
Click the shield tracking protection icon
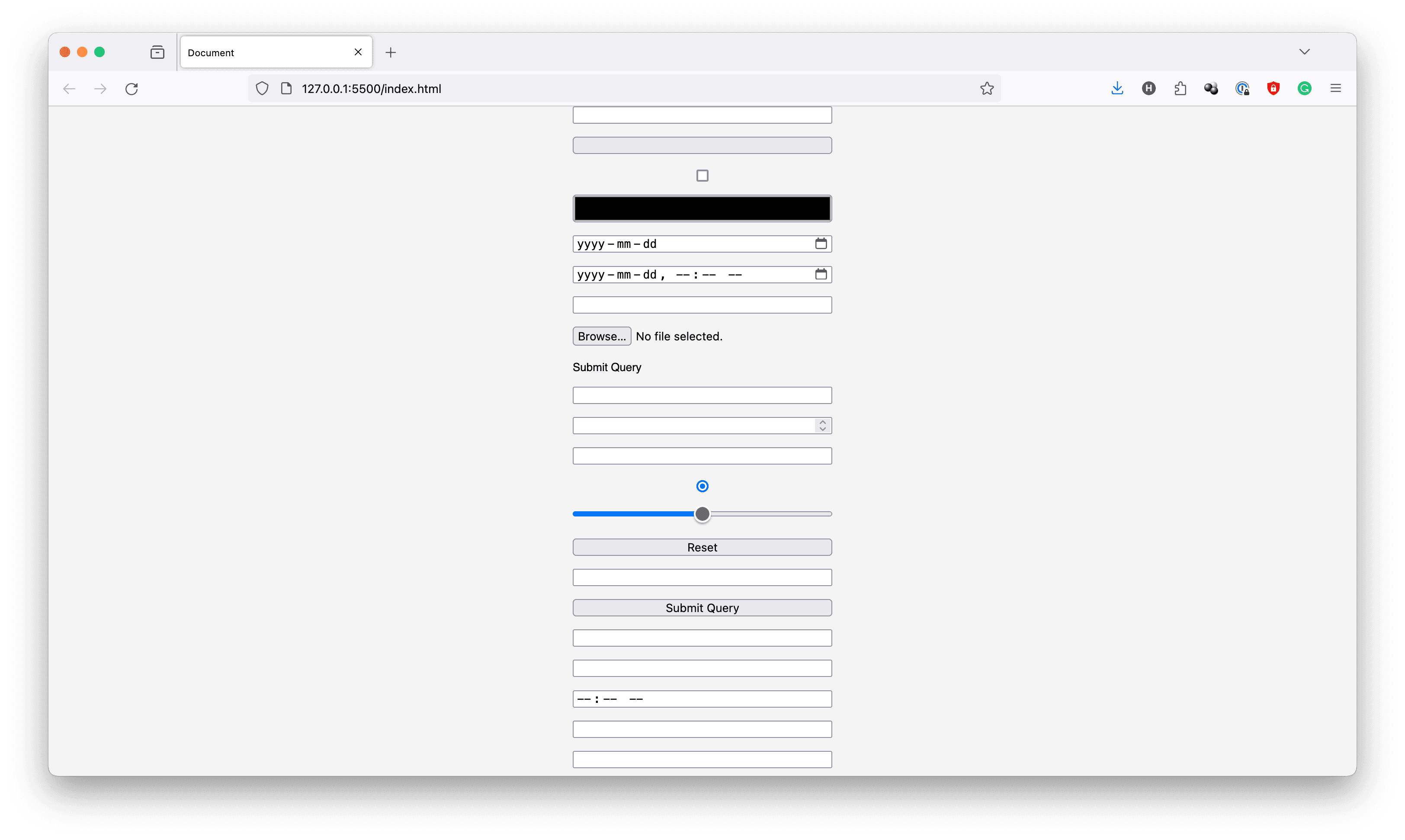262,88
